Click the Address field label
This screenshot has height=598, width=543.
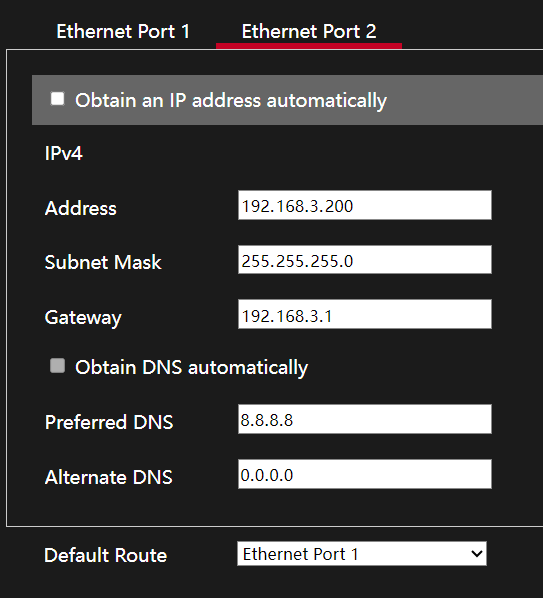coord(80,208)
